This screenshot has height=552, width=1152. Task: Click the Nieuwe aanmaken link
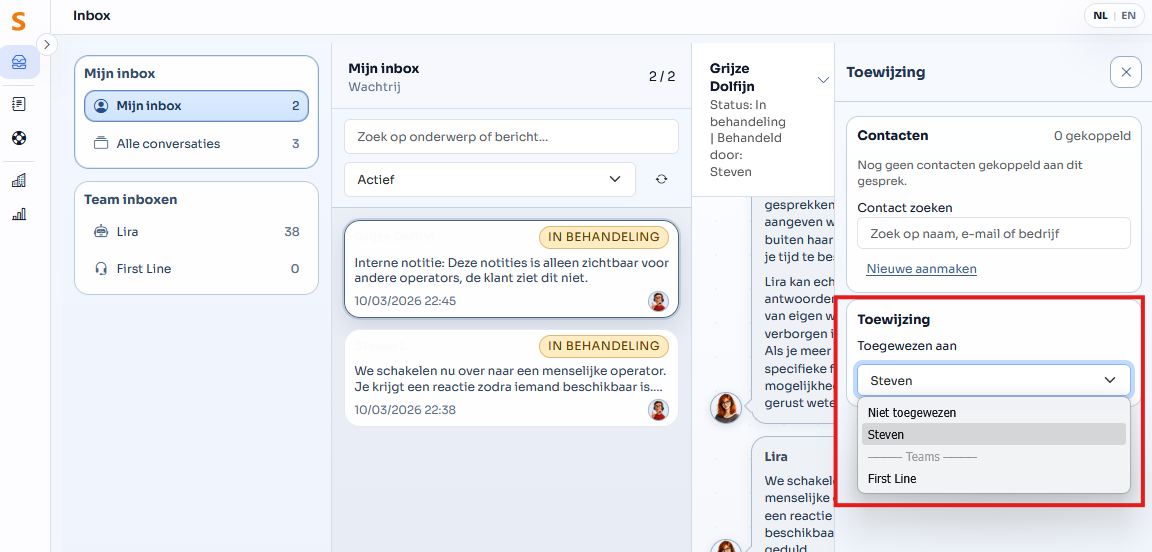click(921, 269)
